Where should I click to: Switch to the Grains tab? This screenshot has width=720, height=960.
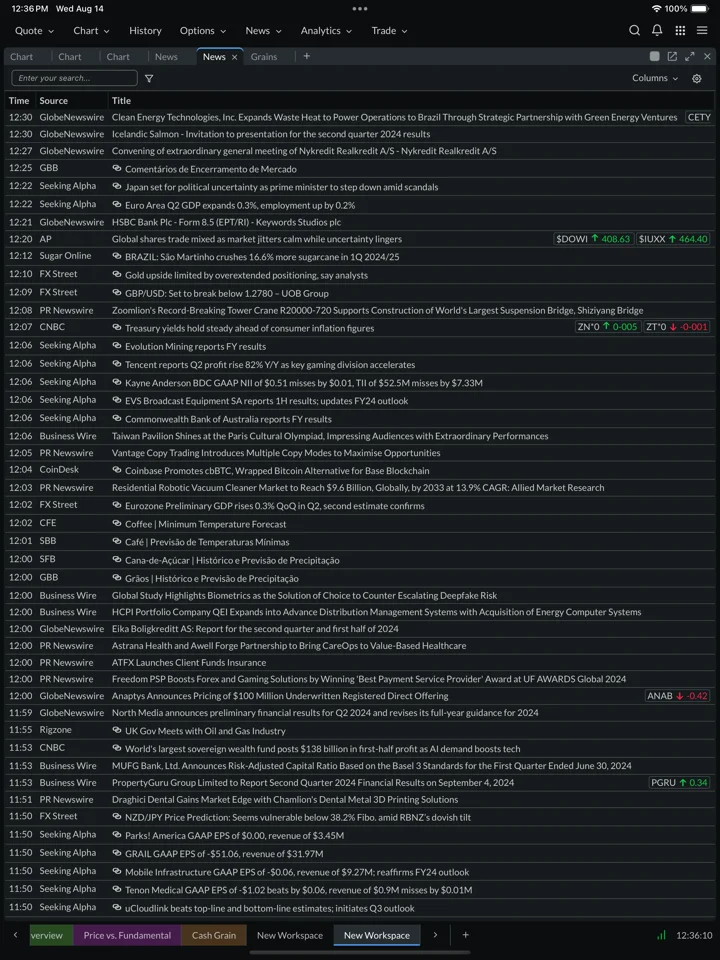264,56
